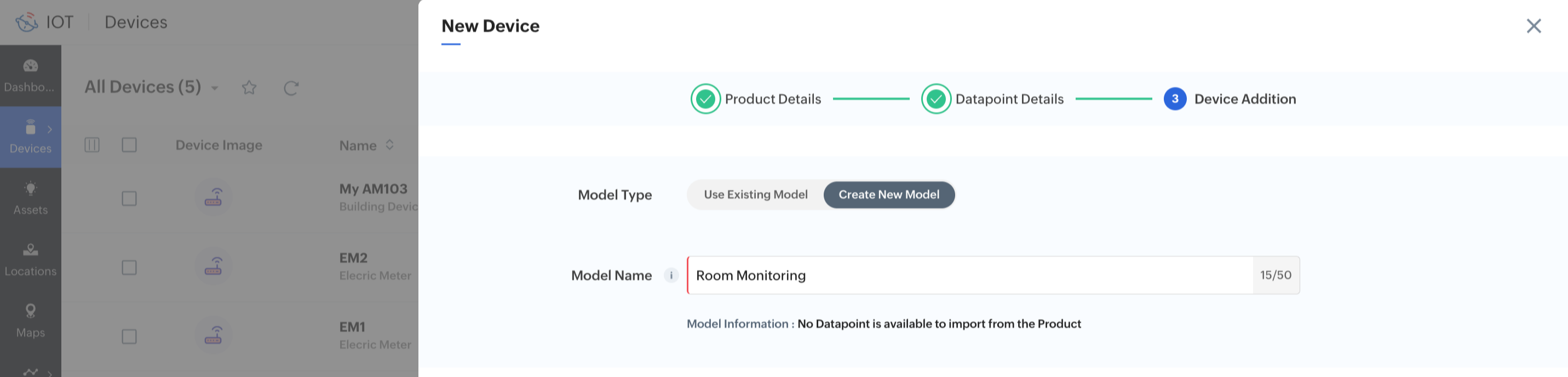
Task: Refresh the devices list
Action: point(291,88)
